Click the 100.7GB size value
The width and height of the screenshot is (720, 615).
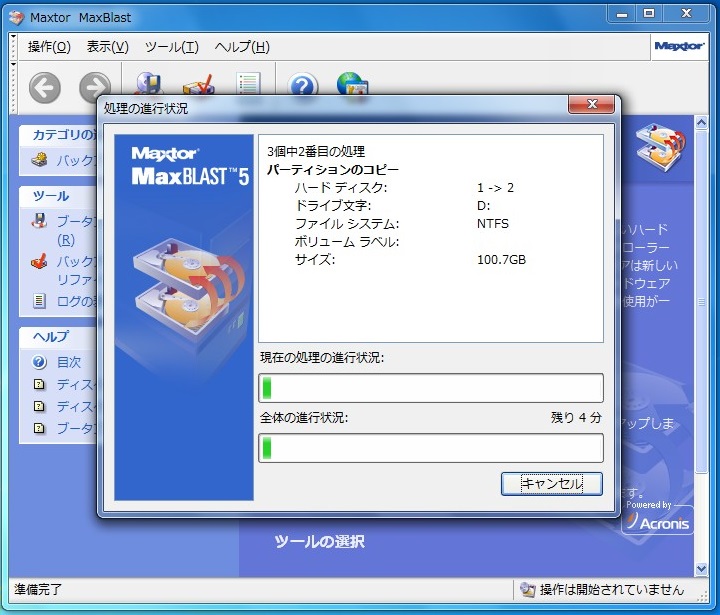pyautogui.click(x=501, y=260)
